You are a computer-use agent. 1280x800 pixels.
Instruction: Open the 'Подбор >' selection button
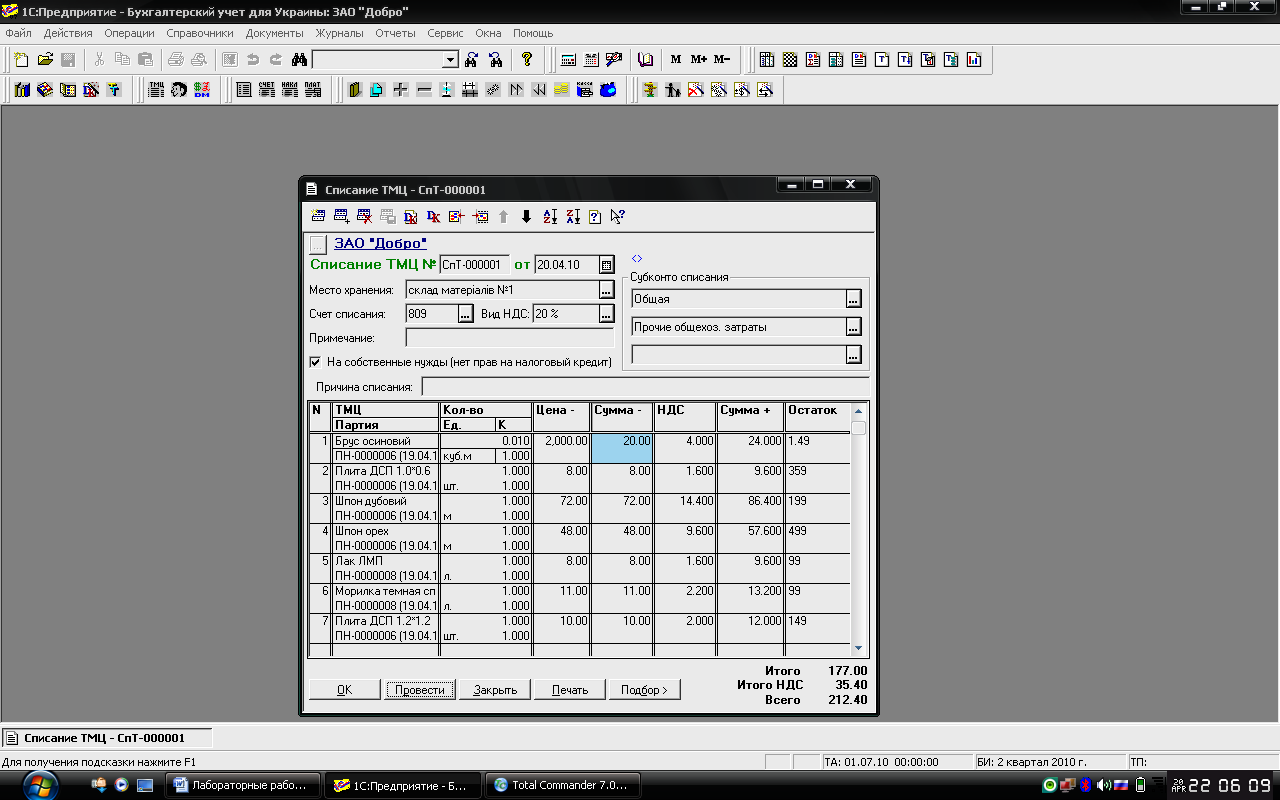coord(644,690)
